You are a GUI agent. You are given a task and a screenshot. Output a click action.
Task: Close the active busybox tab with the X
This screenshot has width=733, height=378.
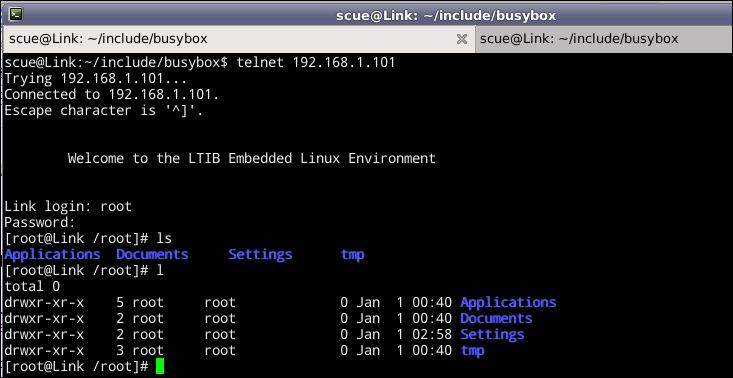click(x=461, y=39)
